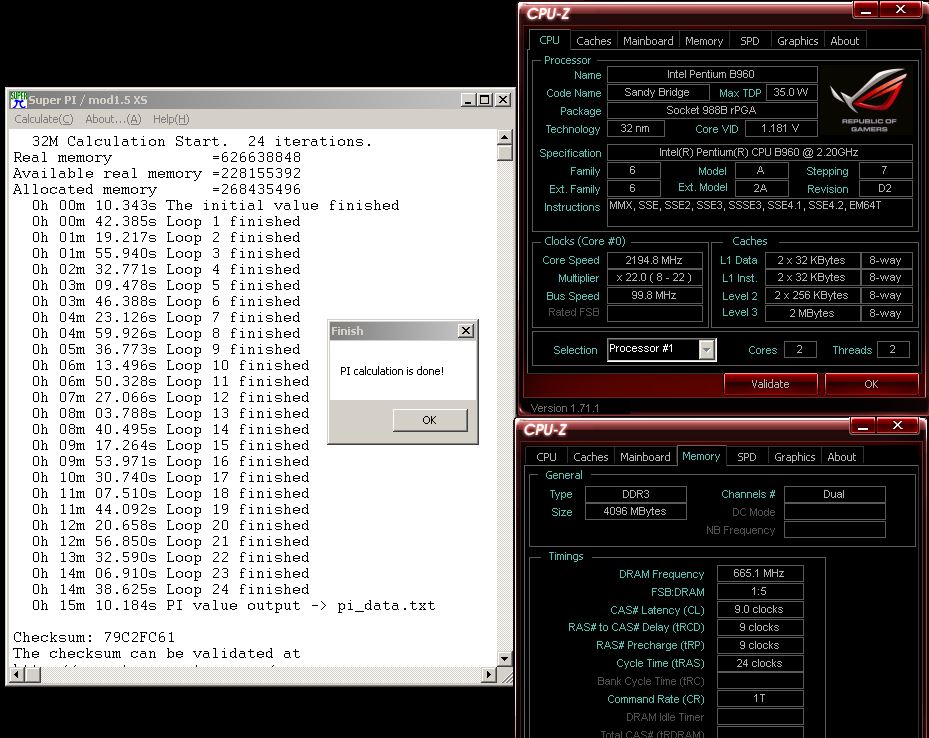Click the Level 3 cache value 2 MBytes
Viewport: 929px width, 738px height.
812,313
